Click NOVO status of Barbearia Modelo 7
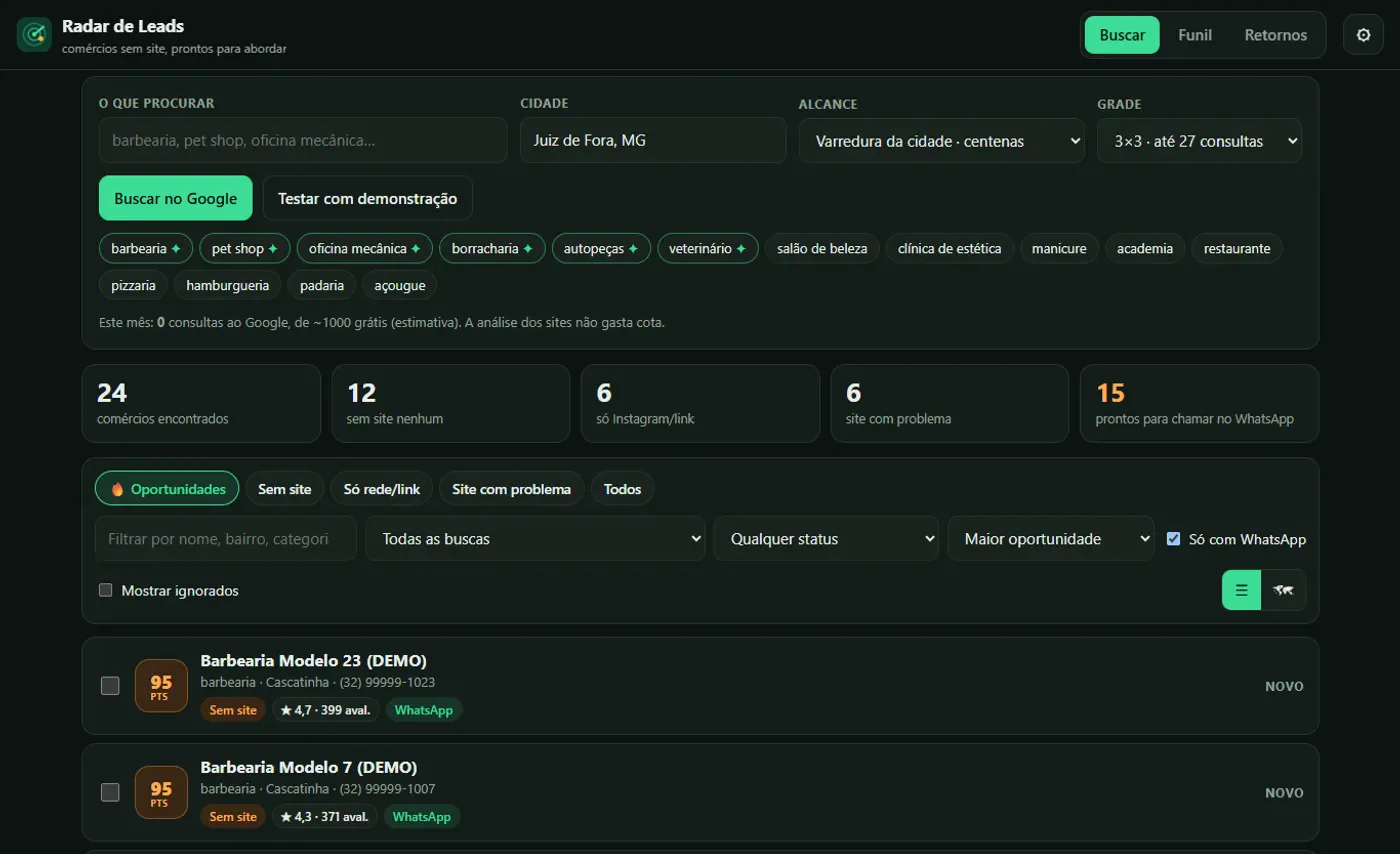 (x=1284, y=793)
